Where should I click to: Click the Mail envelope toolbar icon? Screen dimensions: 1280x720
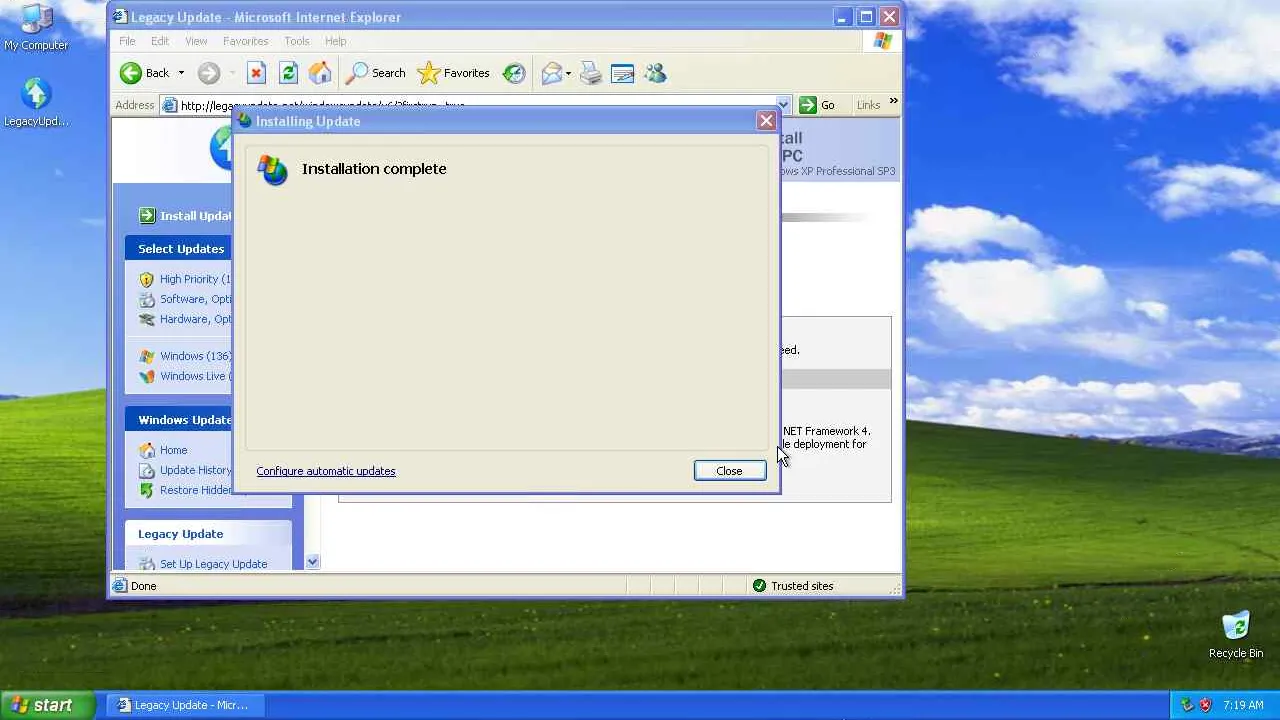coord(551,73)
